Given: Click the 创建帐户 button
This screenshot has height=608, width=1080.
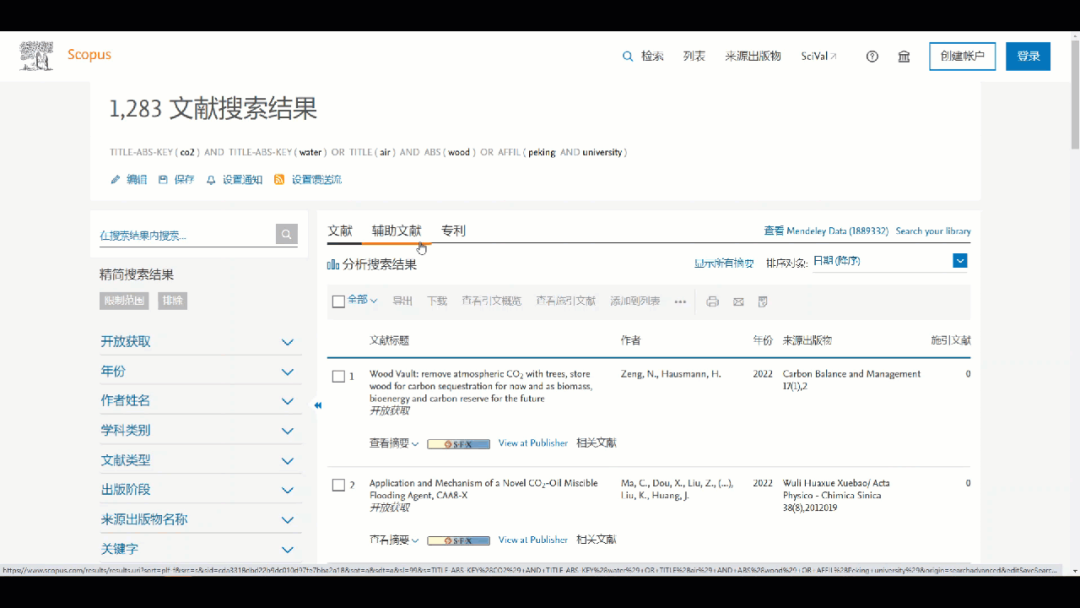Looking at the screenshot, I should point(962,56).
